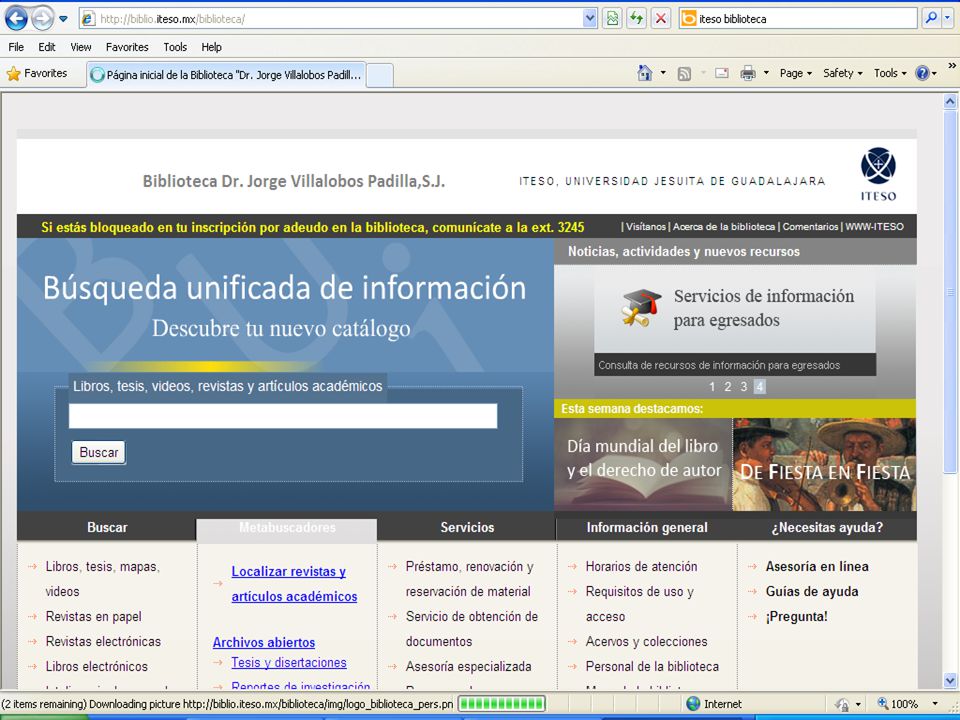Image resolution: width=960 pixels, height=720 pixels.
Task: Click the search provider icon in search box
Action: (689, 19)
